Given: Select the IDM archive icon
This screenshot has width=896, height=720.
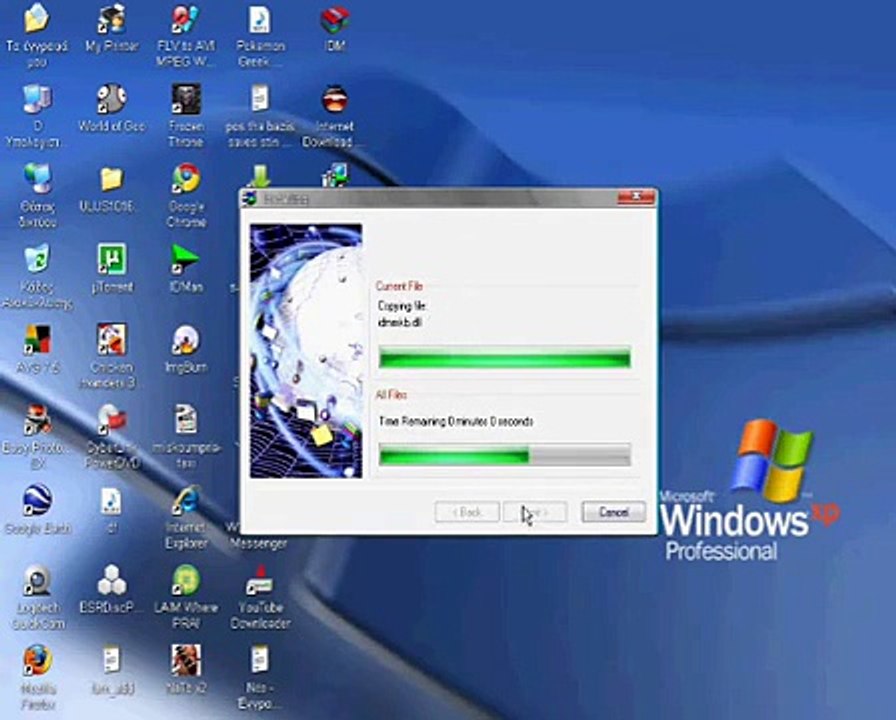Looking at the screenshot, I should pos(334,18).
